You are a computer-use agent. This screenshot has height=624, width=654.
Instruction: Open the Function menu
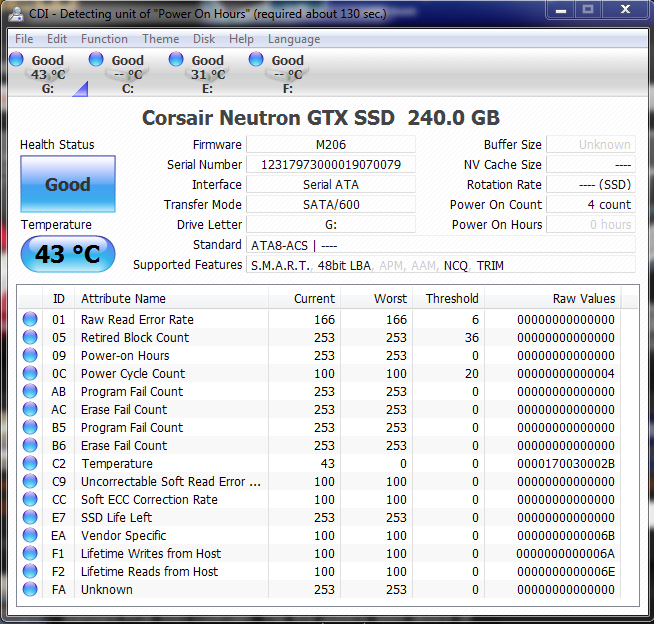(x=104, y=39)
